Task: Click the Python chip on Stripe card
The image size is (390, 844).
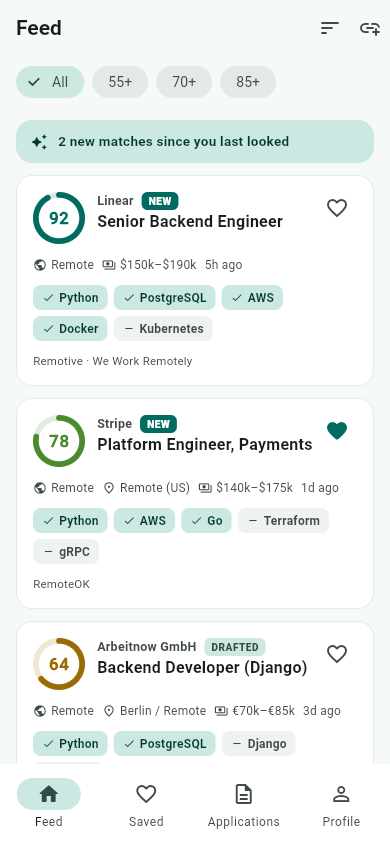Action: click(x=70, y=521)
